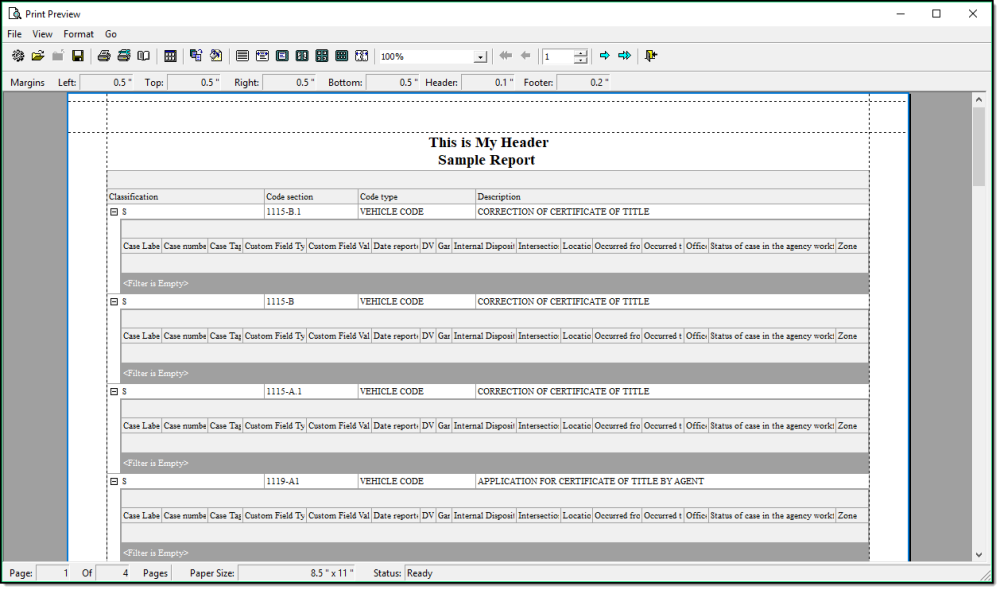Image resolution: width=1000 pixels, height=590 pixels.
Task: Click the vertical scrollbar down arrow
Action: (x=979, y=555)
